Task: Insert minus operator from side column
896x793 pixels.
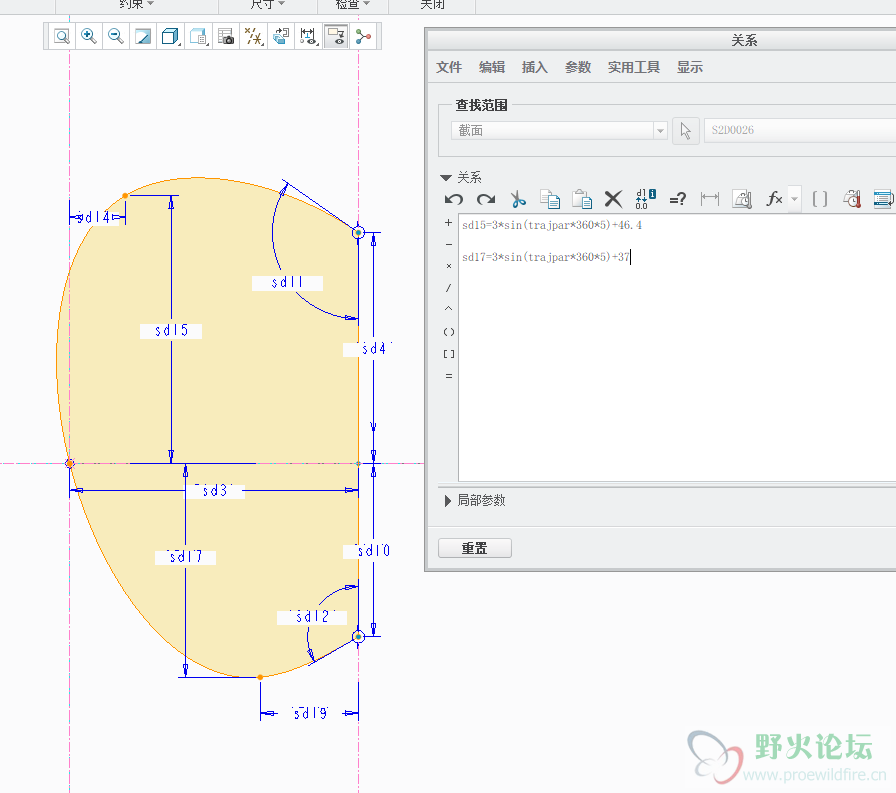Action: click(449, 245)
